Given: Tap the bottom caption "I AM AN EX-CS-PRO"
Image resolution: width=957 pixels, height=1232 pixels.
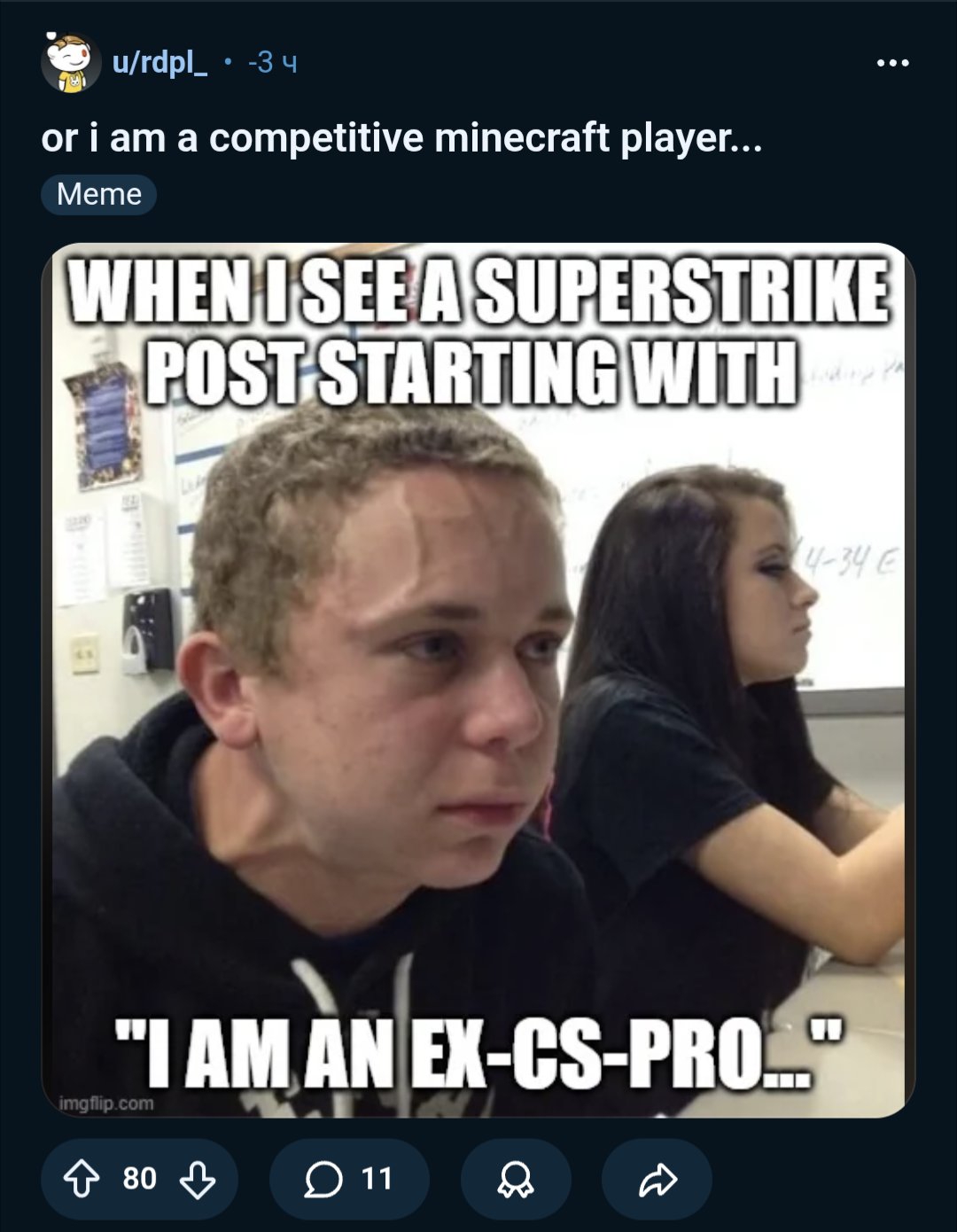Looking at the screenshot, I should coord(477,1052).
